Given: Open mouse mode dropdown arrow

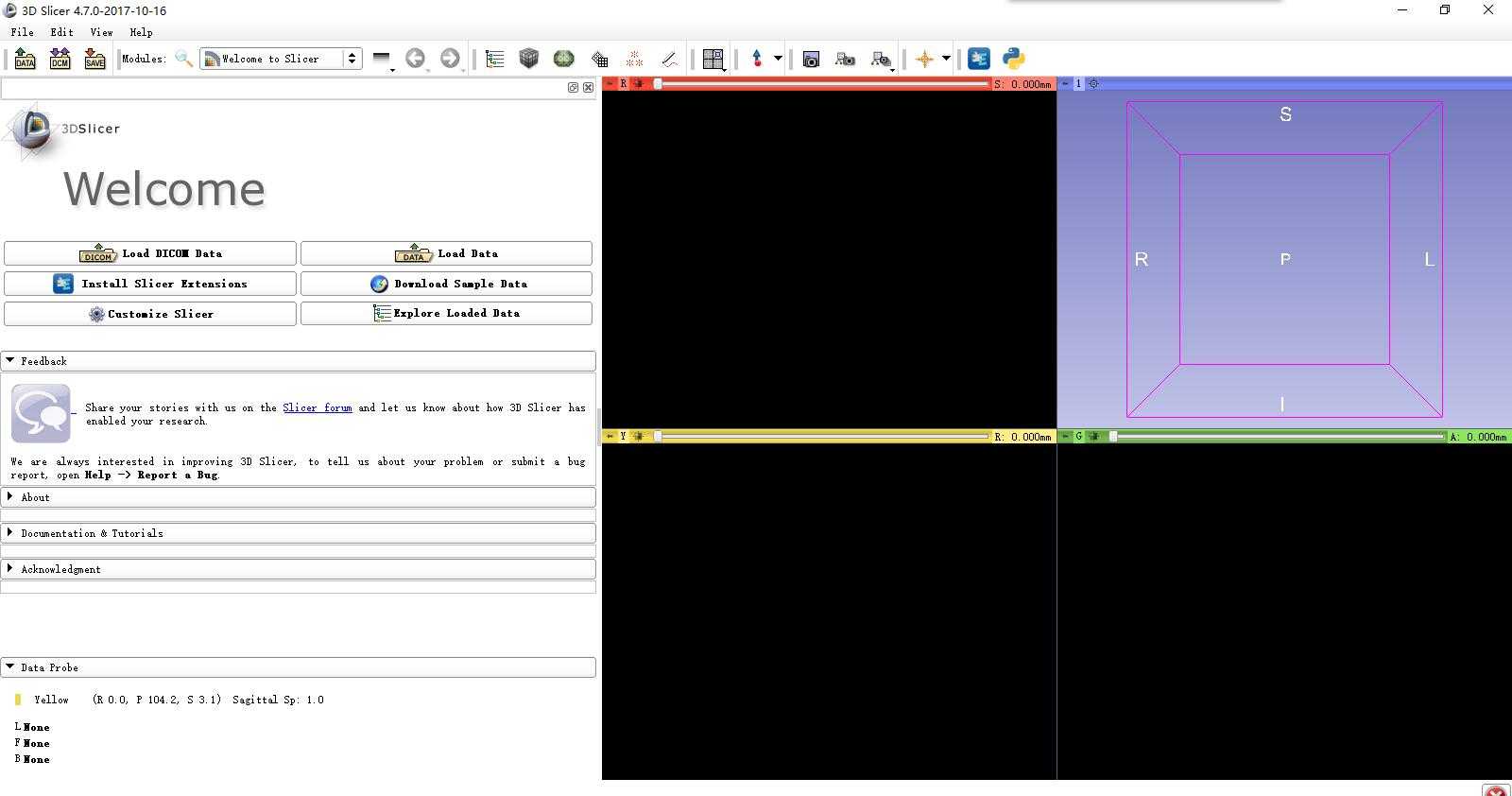Looking at the screenshot, I should coord(778,59).
